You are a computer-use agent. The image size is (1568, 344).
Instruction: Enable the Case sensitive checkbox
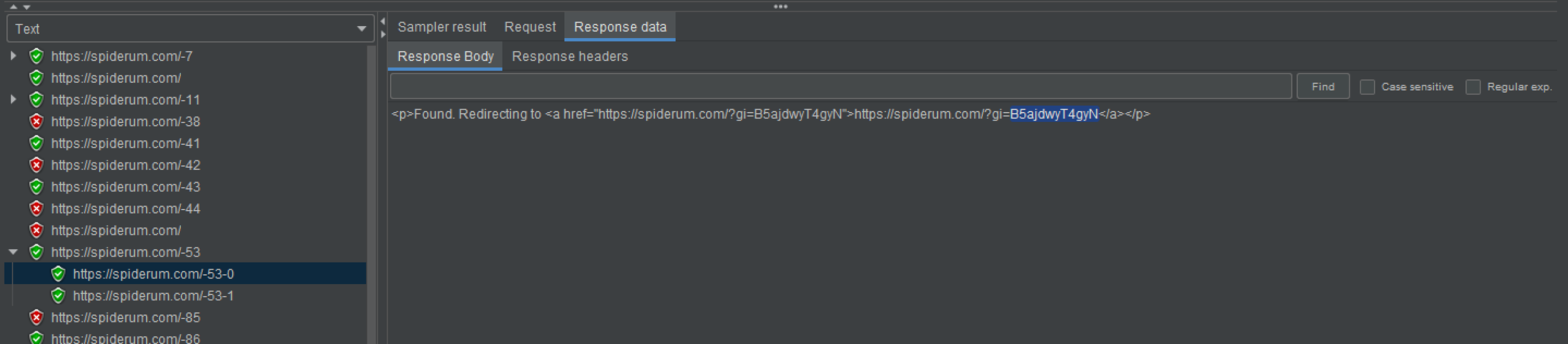click(1367, 87)
